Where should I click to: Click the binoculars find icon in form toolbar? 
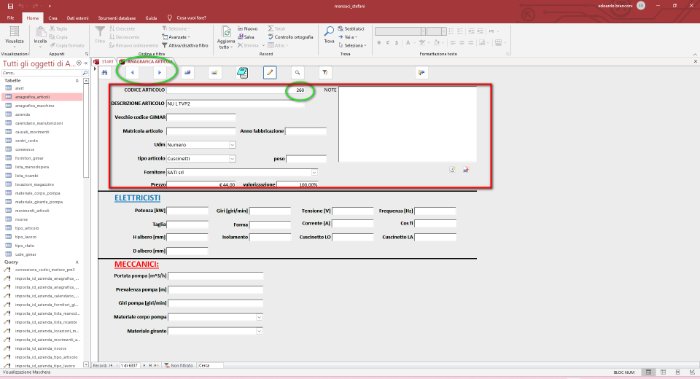(x=104, y=72)
